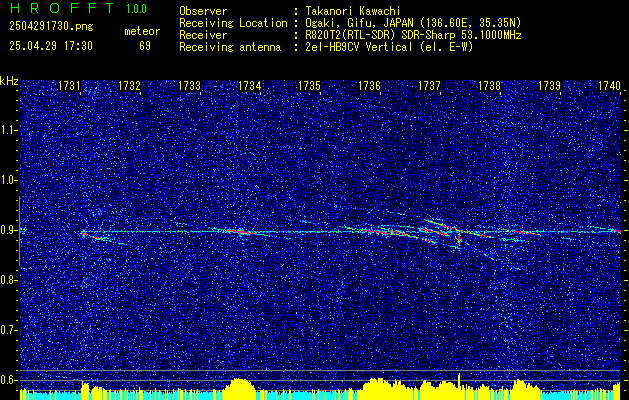Viewport: 629px width, 400px height.
Task: Click the 1.0 kHz axis label
Action: (x=8, y=181)
